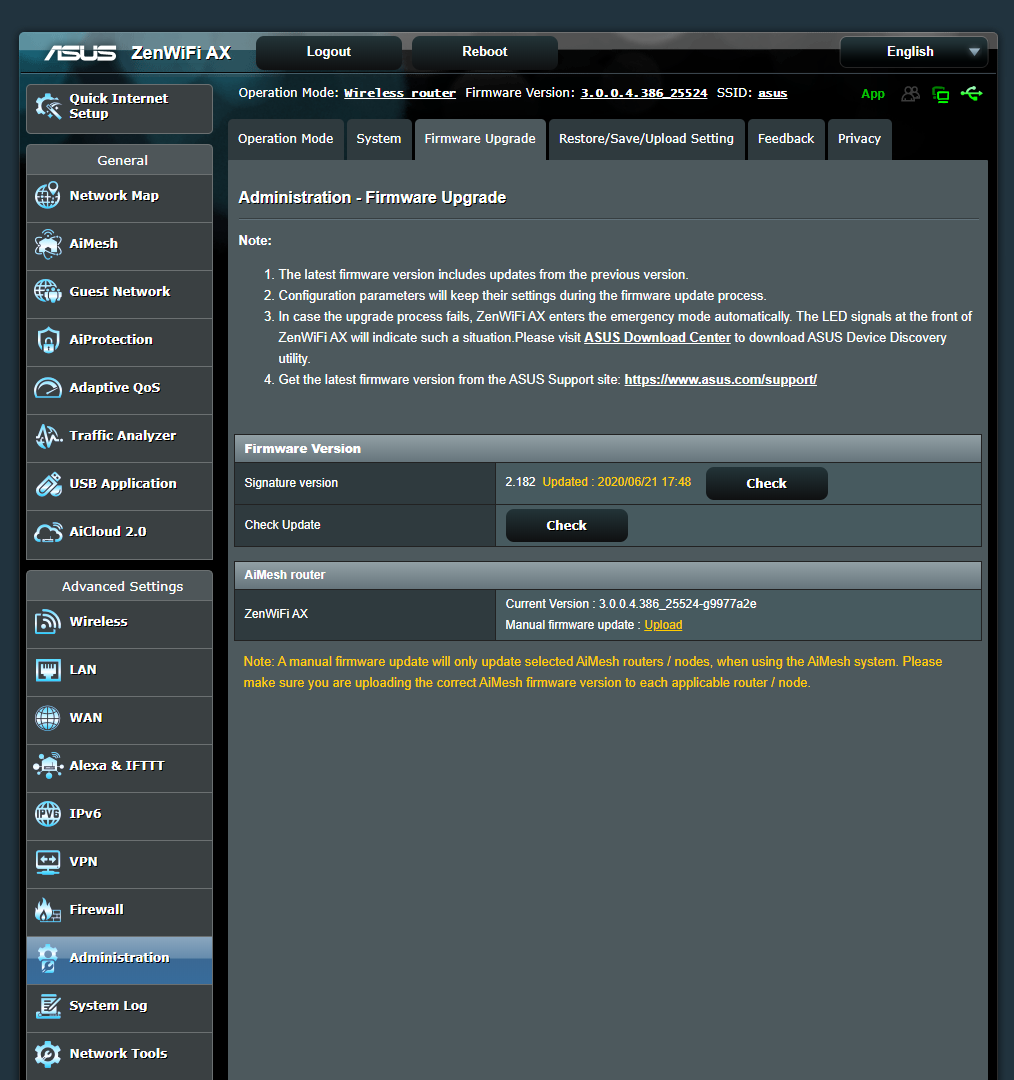
Task: Click the Reboot button
Action: click(x=484, y=52)
